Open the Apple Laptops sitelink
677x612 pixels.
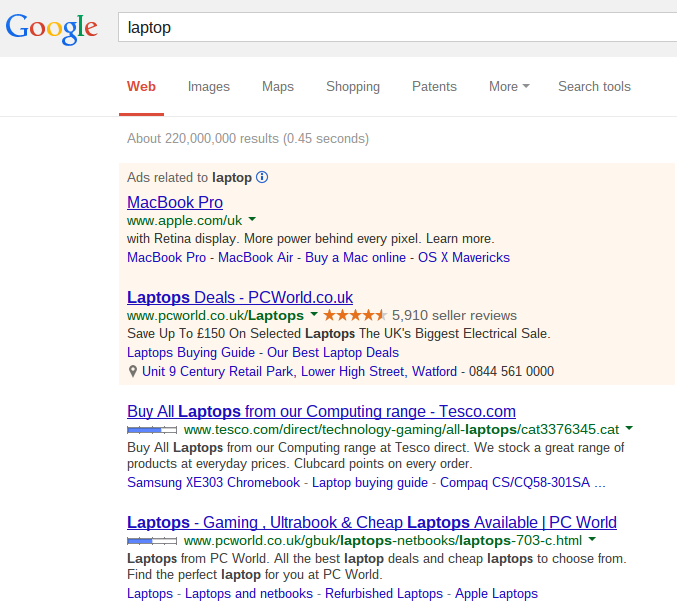point(497,593)
